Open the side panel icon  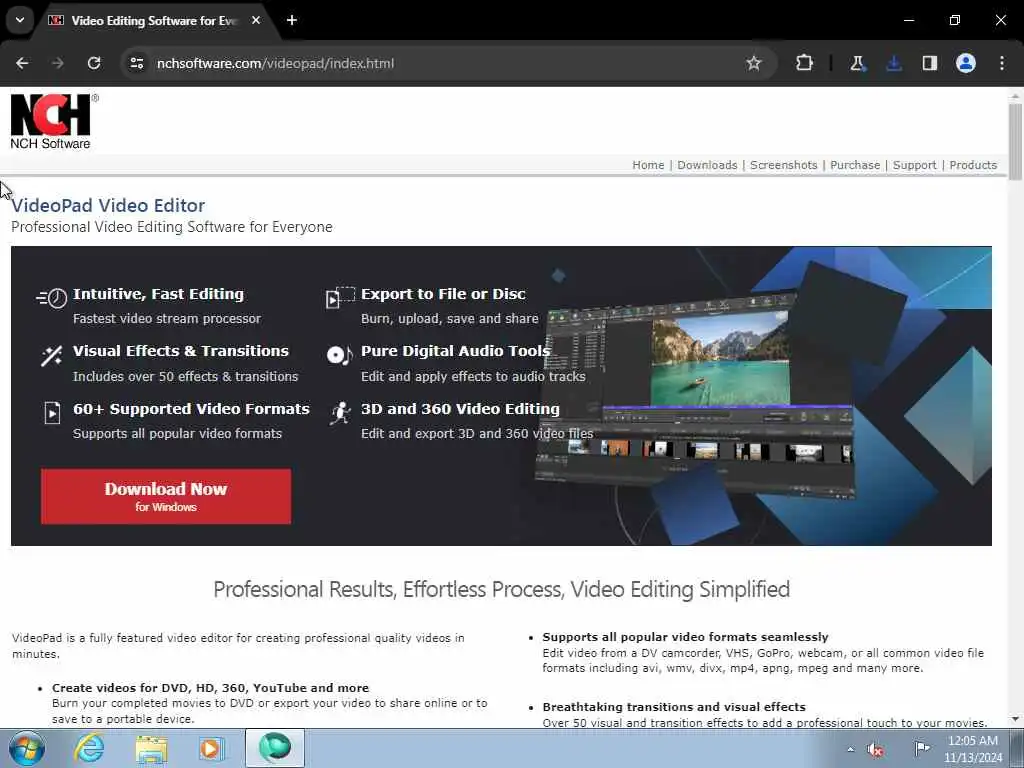[x=929, y=63]
